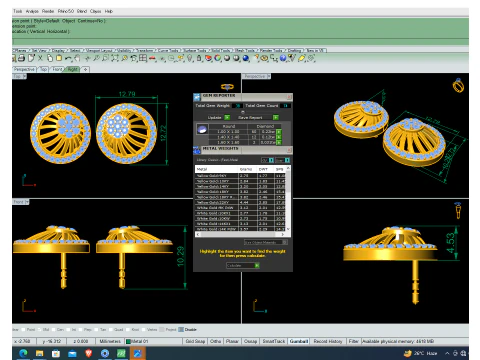The width and height of the screenshot is (480, 360).
Task: Toggle the Mid osnap checkbox
Action: 39,329
